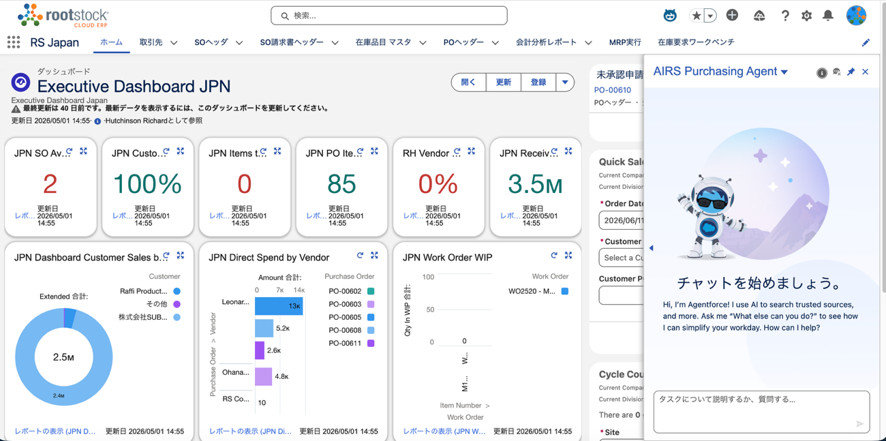Click the agent panel info icon
Viewport: 886px width, 441px height.
click(822, 72)
